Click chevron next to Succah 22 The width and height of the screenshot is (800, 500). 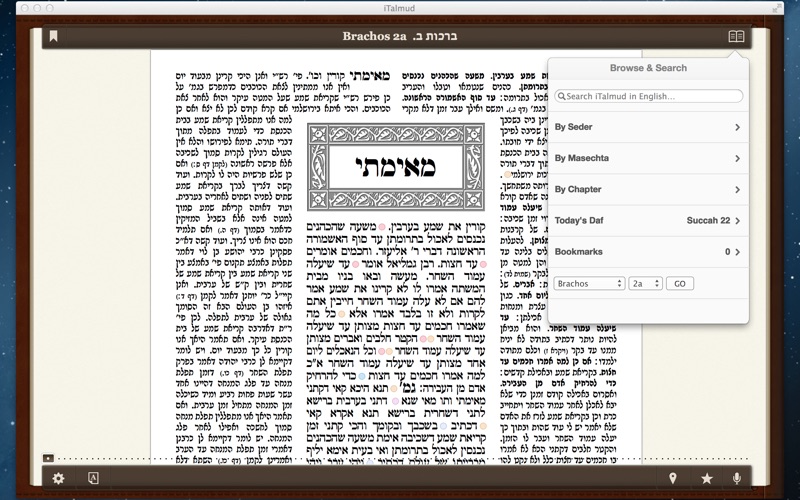click(737, 220)
